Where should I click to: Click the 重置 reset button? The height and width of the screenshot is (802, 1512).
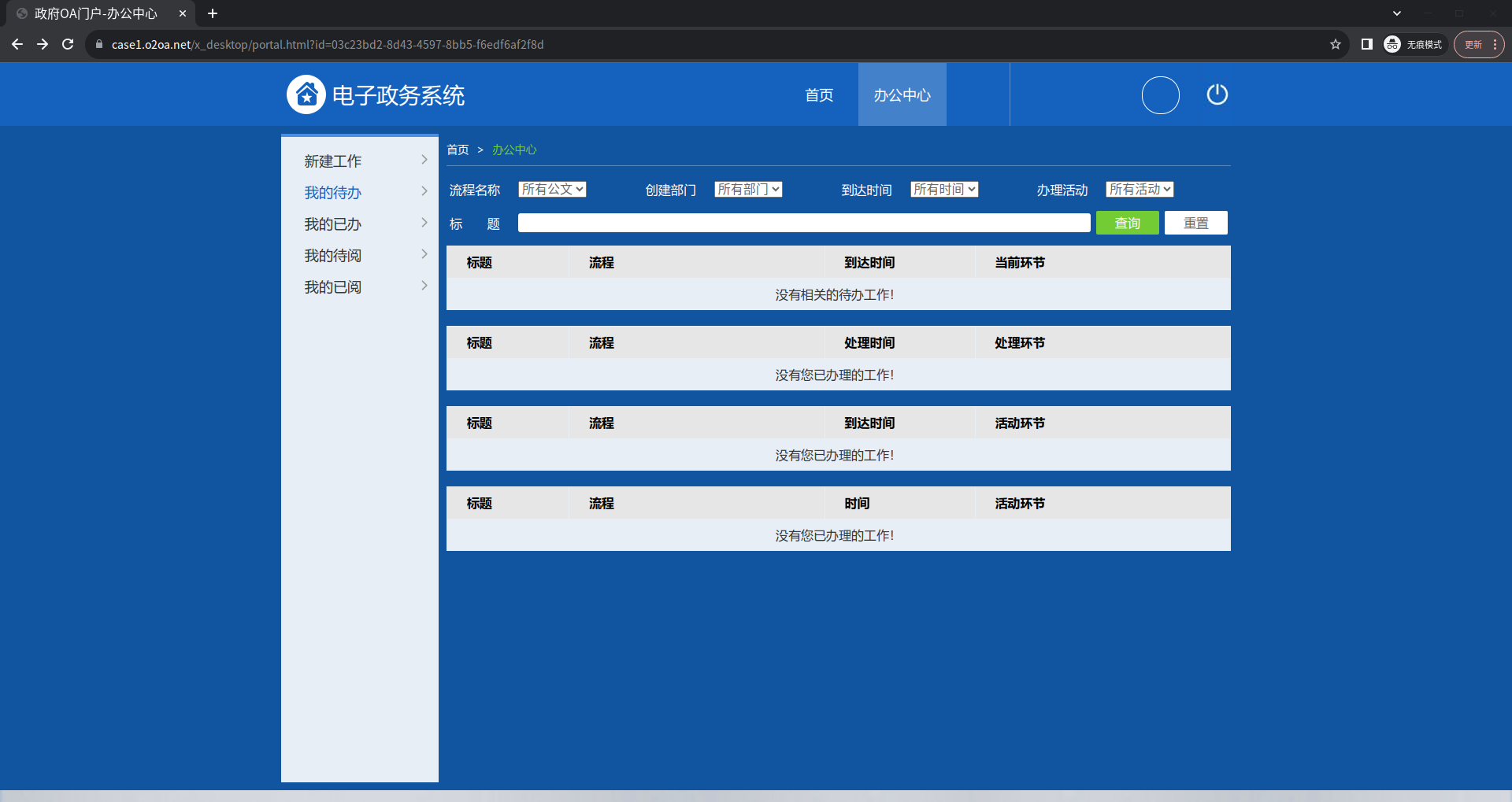(1195, 224)
